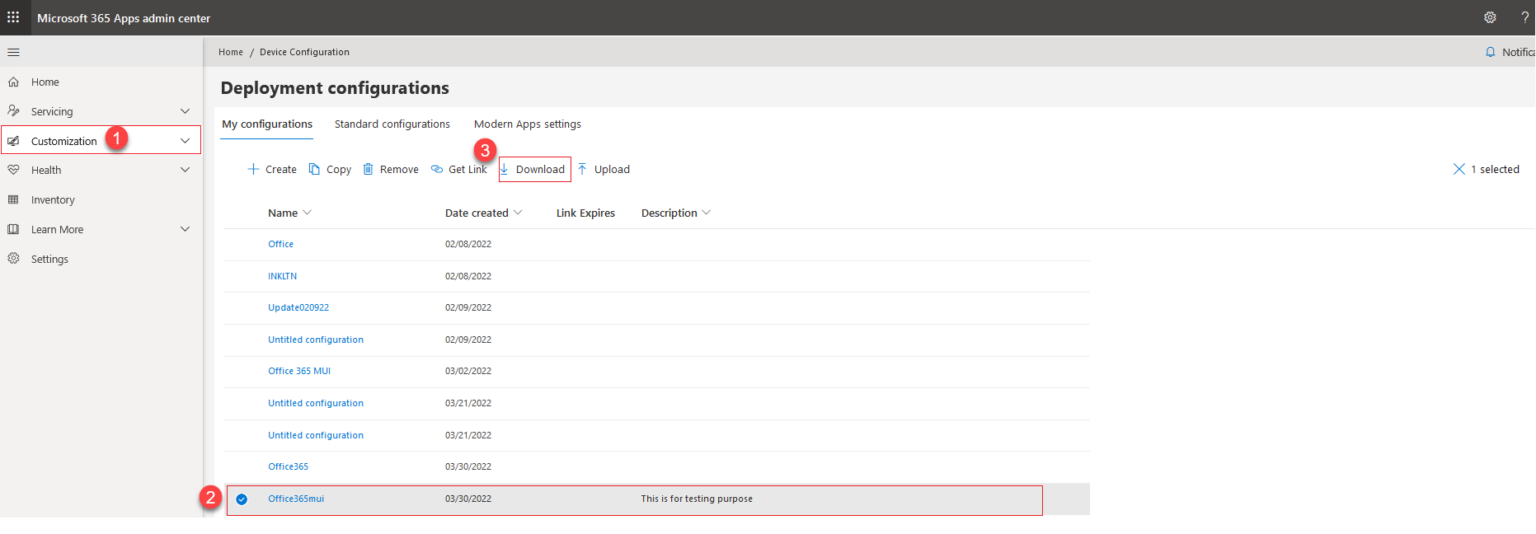Image resolution: width=1536 pixels, height=534 pixels.
Task: Open Home in the sidebar
Action: [x=45, y=82]
